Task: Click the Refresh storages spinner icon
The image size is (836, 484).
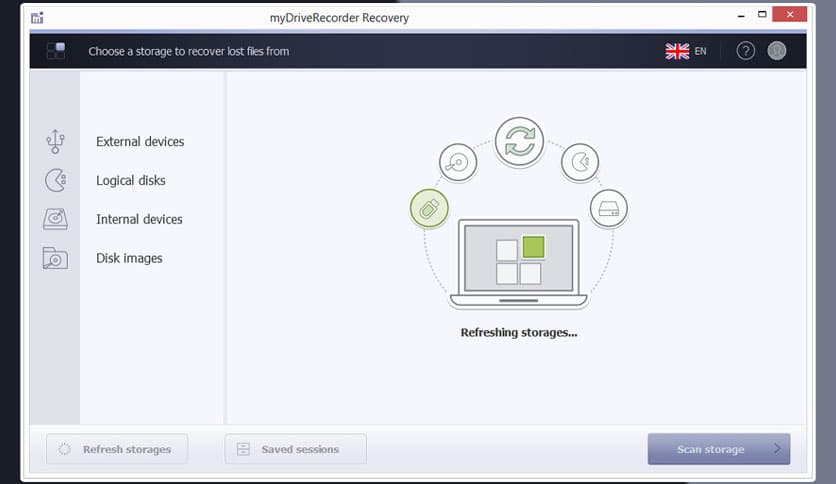Action: pyautogui.click(x=65, y=449)
